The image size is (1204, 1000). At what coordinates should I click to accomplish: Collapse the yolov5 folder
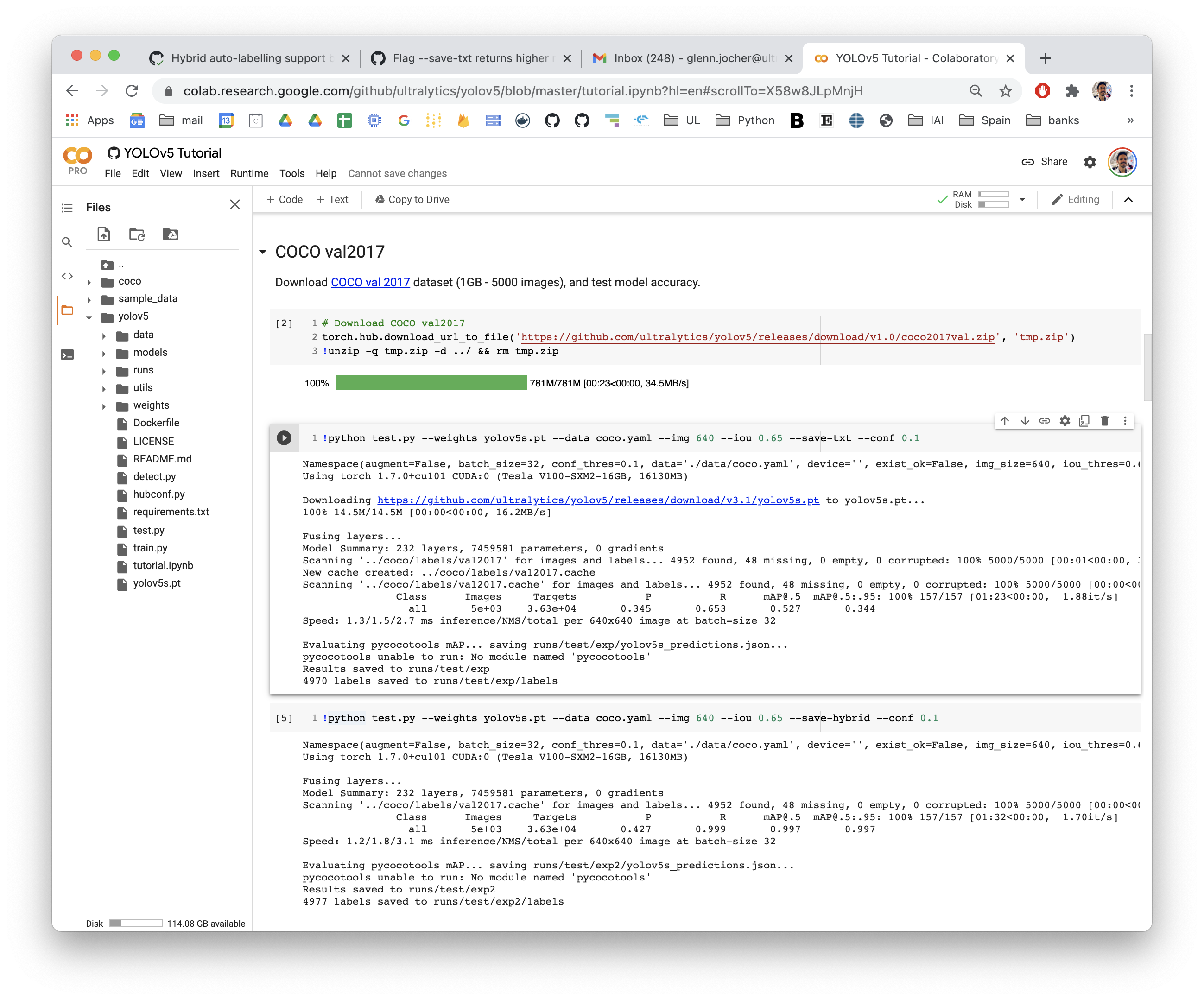(x=89, y=318)
